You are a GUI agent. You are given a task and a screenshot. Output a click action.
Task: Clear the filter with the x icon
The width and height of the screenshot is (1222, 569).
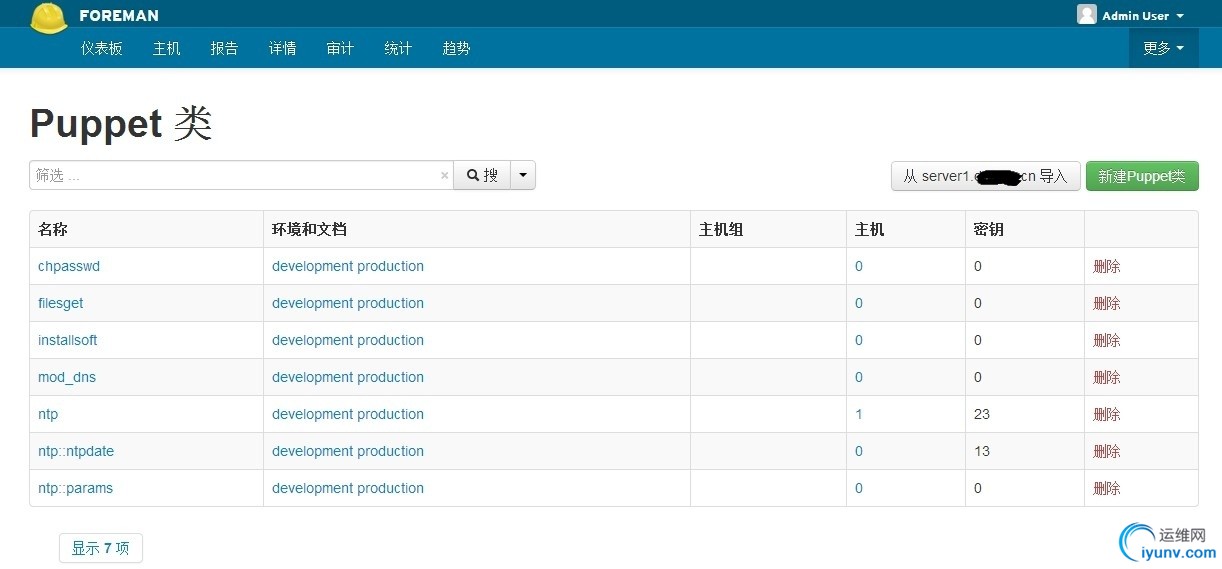pos(445,176)
